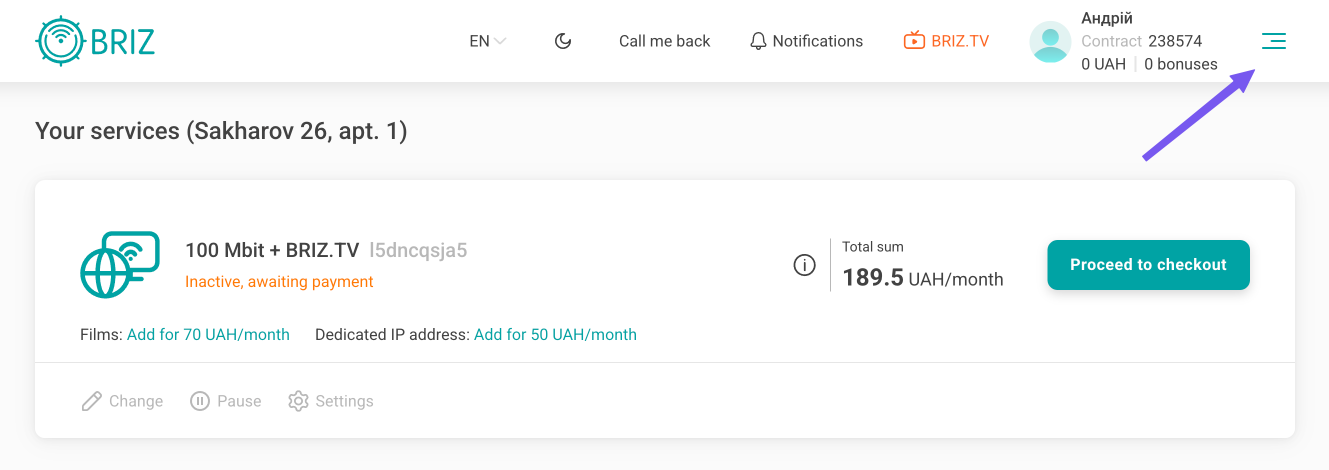
Task: Add Dedicated IP for 50 UAH/month
Action: click(555, 335)
